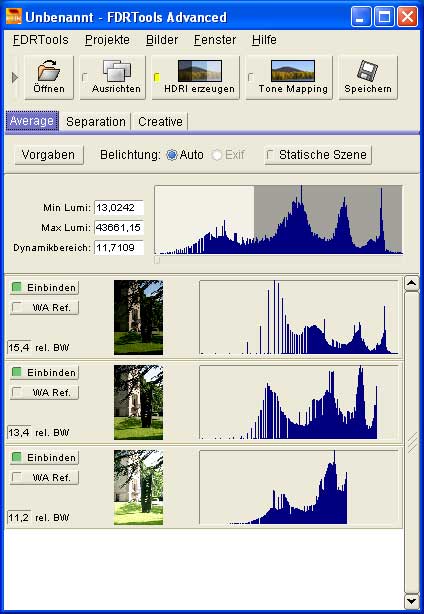Select the Auto exposure radio button
The image size is (424, 614).
click(x=171, y=155)
